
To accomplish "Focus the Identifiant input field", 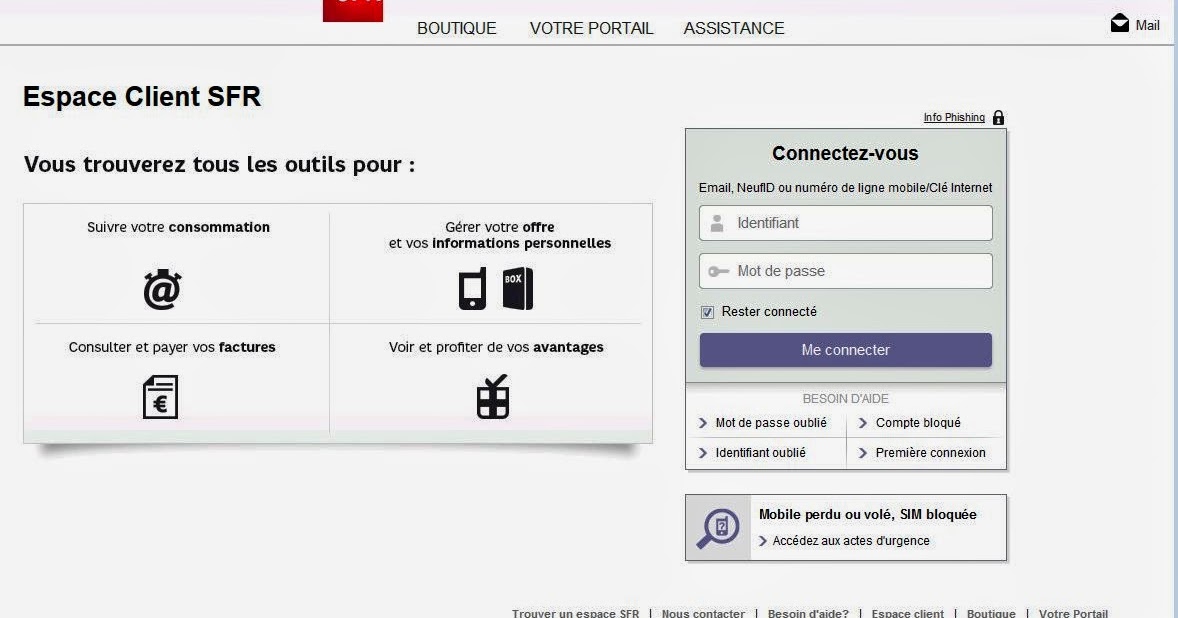I will click(845, 223).
